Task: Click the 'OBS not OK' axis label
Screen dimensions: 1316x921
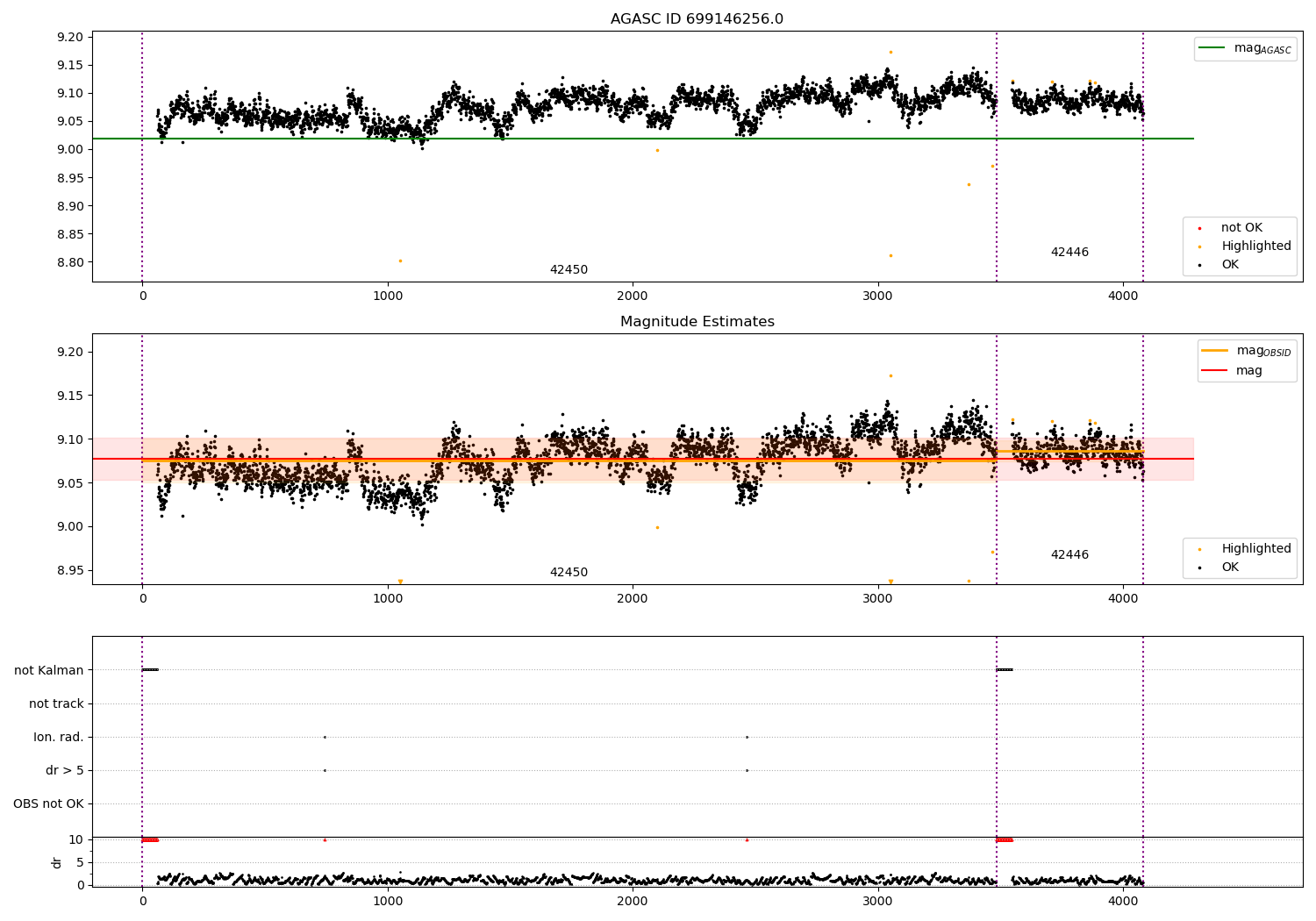Action: click(x=48, y=803)
